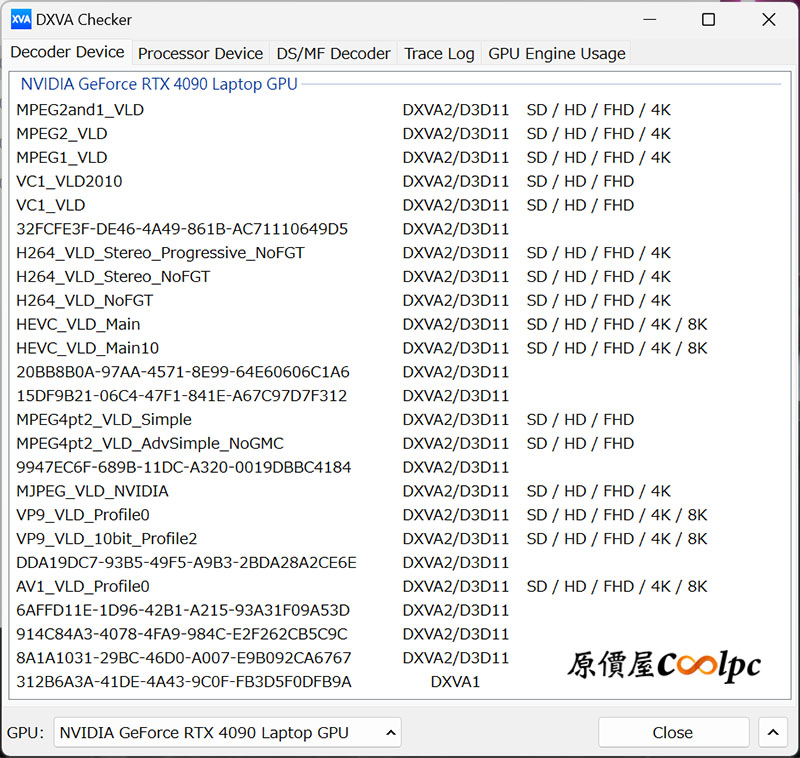Close the window with the X button
The image size is (800, 758).
point(768,19)
